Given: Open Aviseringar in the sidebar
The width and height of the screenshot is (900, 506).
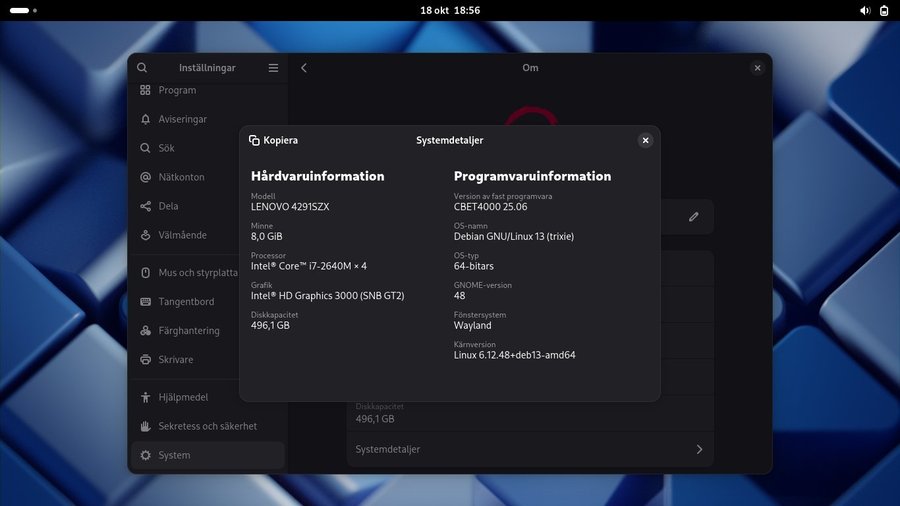Looking at the screenshot, I should click(182, 119).
